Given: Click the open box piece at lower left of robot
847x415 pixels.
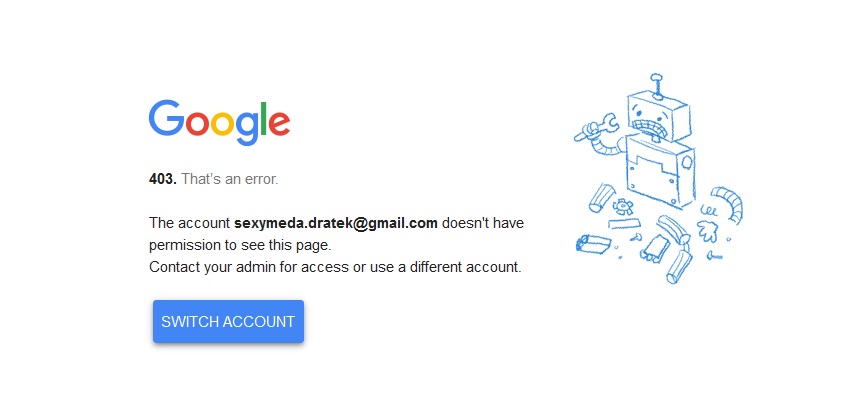Looking at the screenshot, I should (x=593, y=243).
